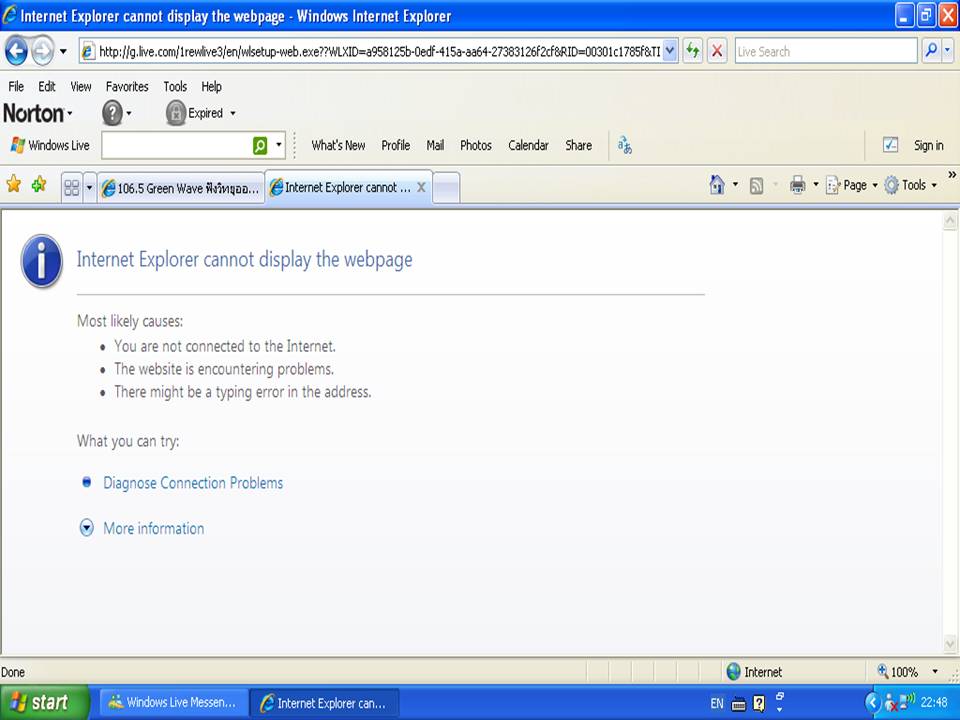Open the File menu
The width and height of the screenshot is (960, 720).
coord(16,86)
